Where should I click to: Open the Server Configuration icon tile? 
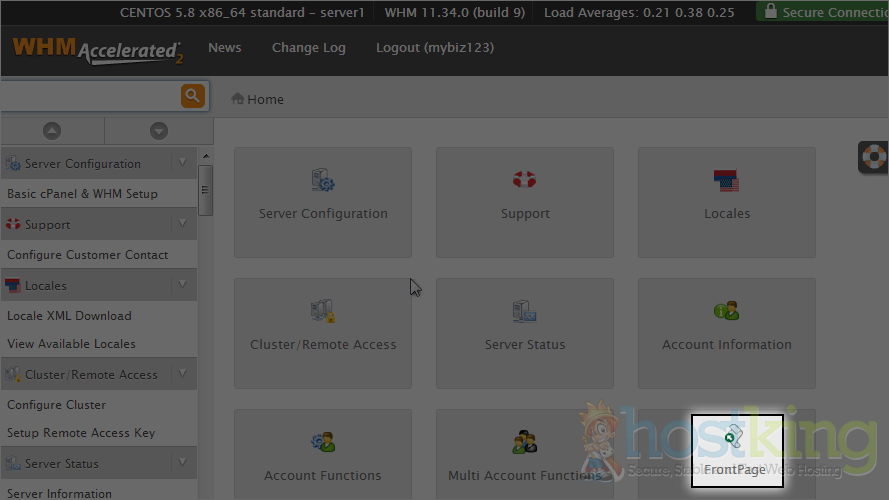tap(323, 202)
